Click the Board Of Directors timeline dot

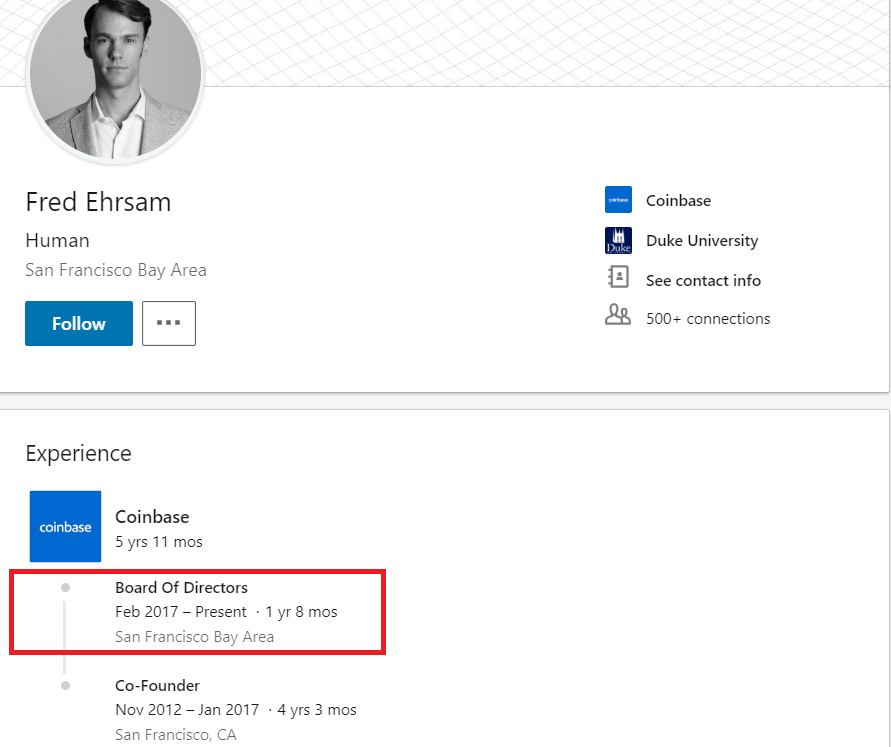(x=65, y=587)
